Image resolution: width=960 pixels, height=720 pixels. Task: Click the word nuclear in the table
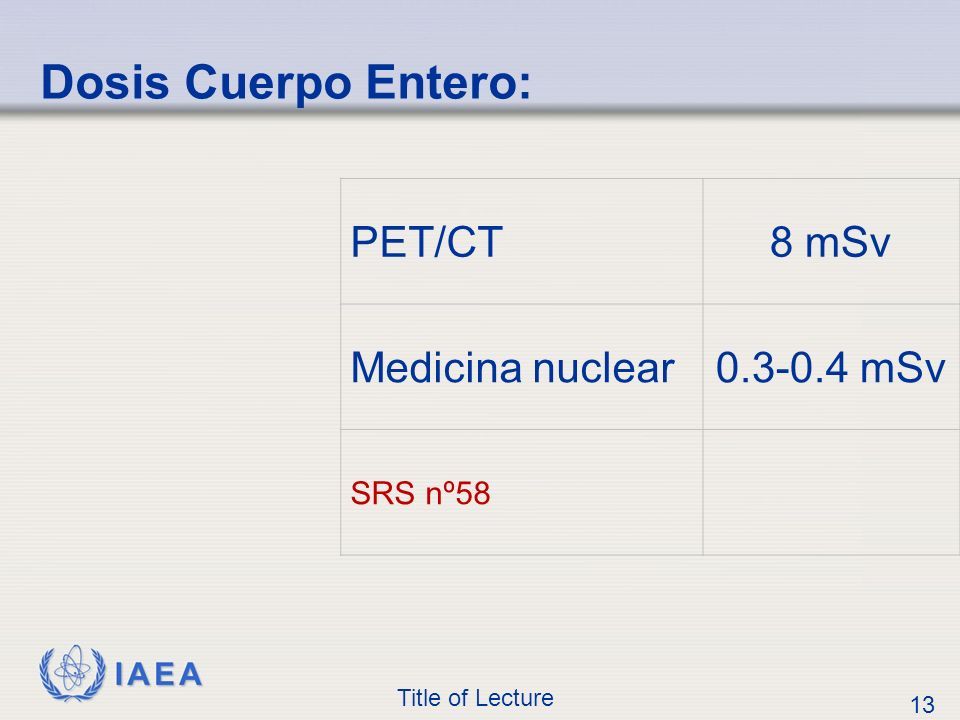604,367
